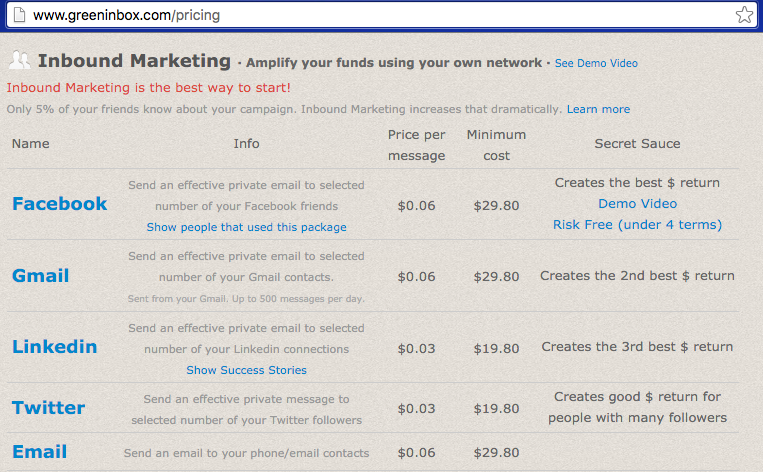This screenshot has height=472, width=763.
Task: Select the $0.03 price in Linkedin row
Action: (417, 349)
